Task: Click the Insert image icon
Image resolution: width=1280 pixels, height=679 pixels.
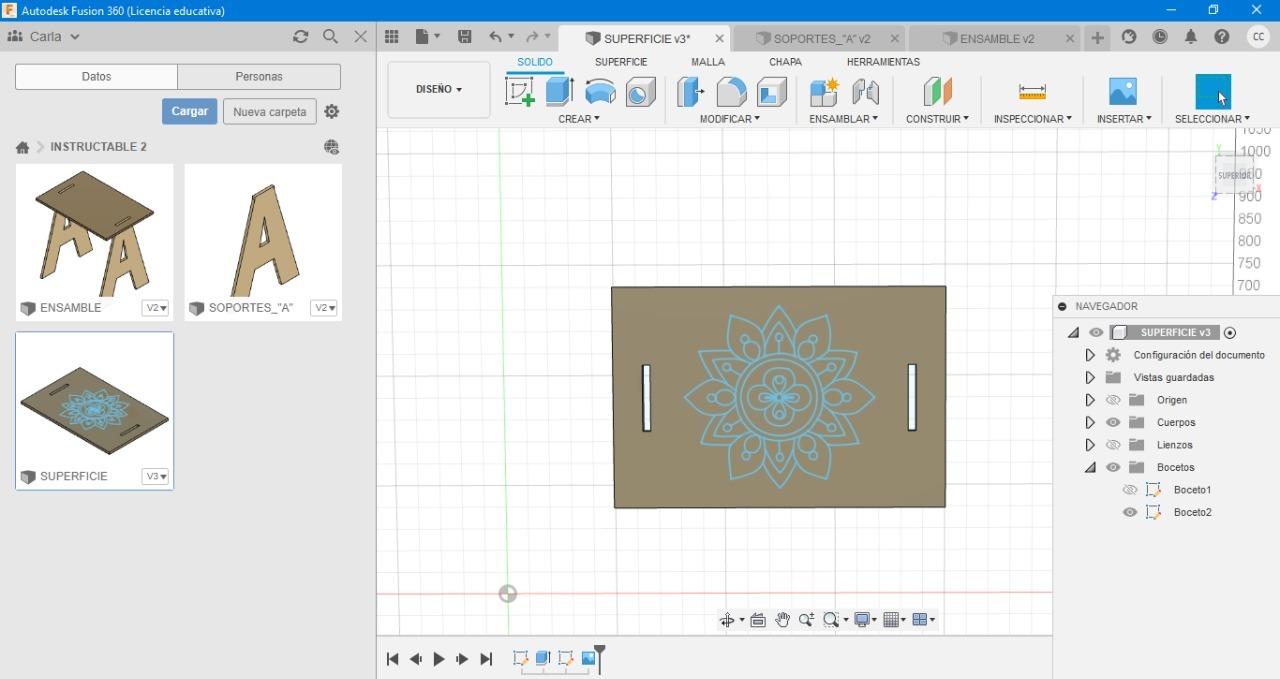Action: (x=1123, y=92)
